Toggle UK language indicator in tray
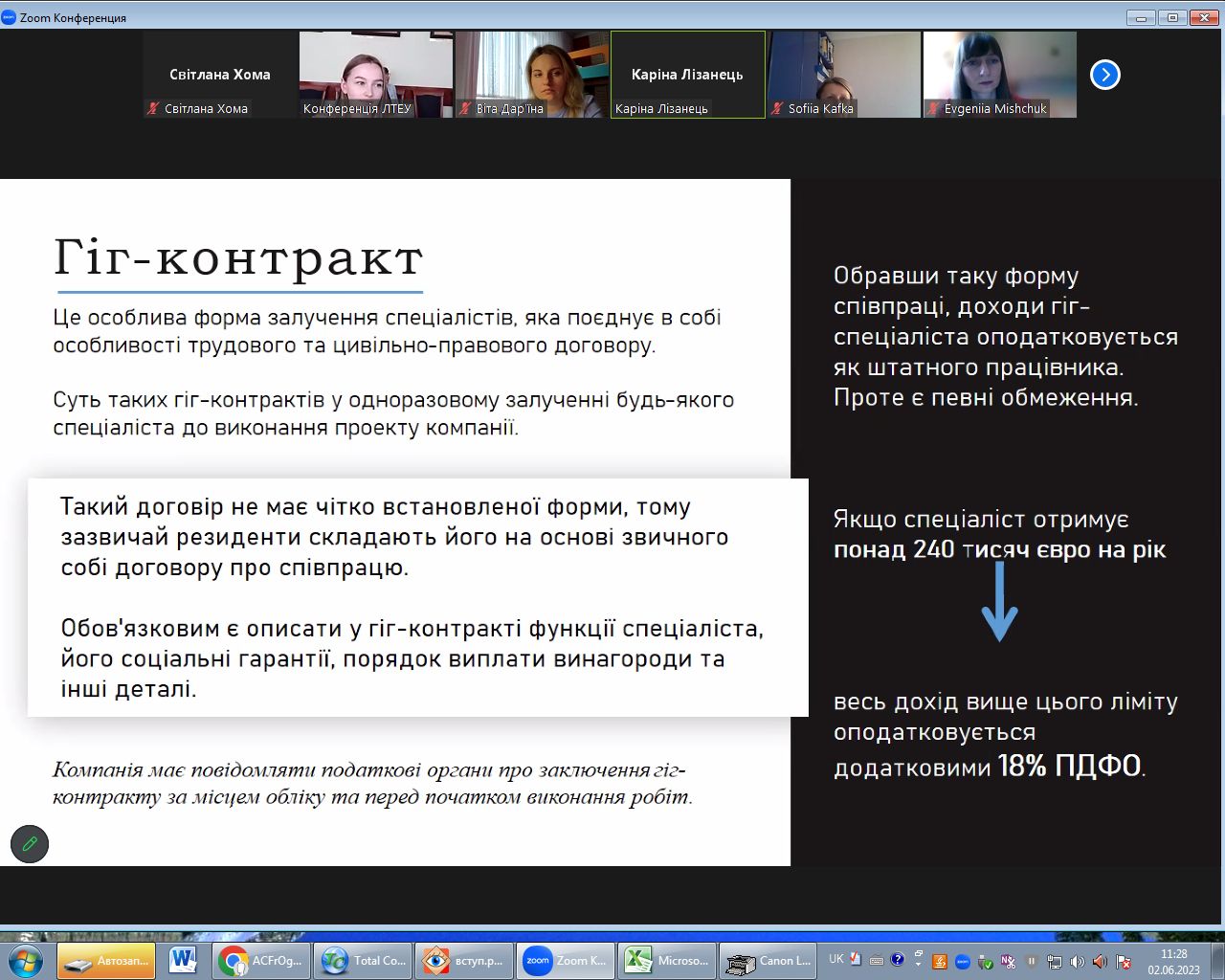The image size is (1225, 980). pyautogui.click(x=836, y=959)
